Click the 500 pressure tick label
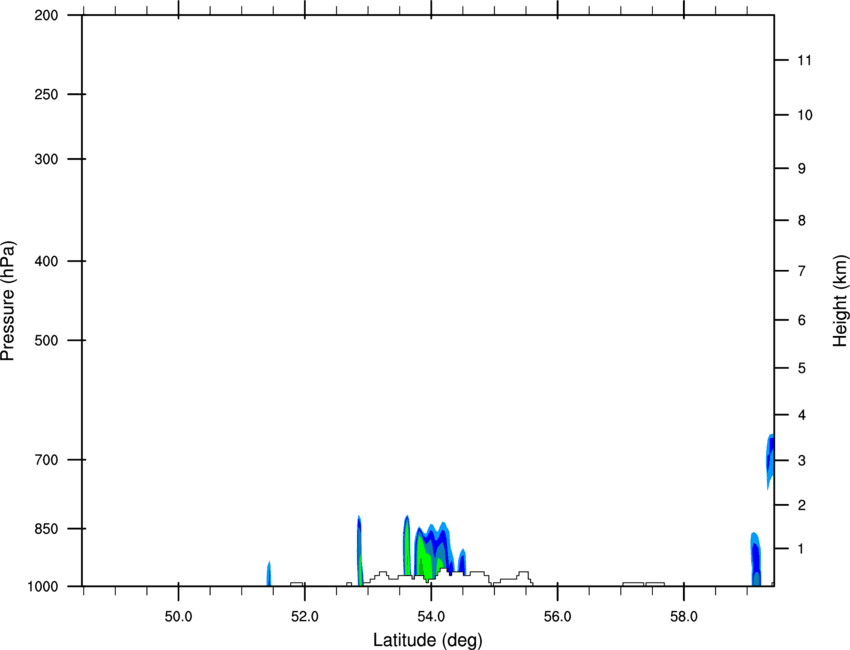 (46, 340)
